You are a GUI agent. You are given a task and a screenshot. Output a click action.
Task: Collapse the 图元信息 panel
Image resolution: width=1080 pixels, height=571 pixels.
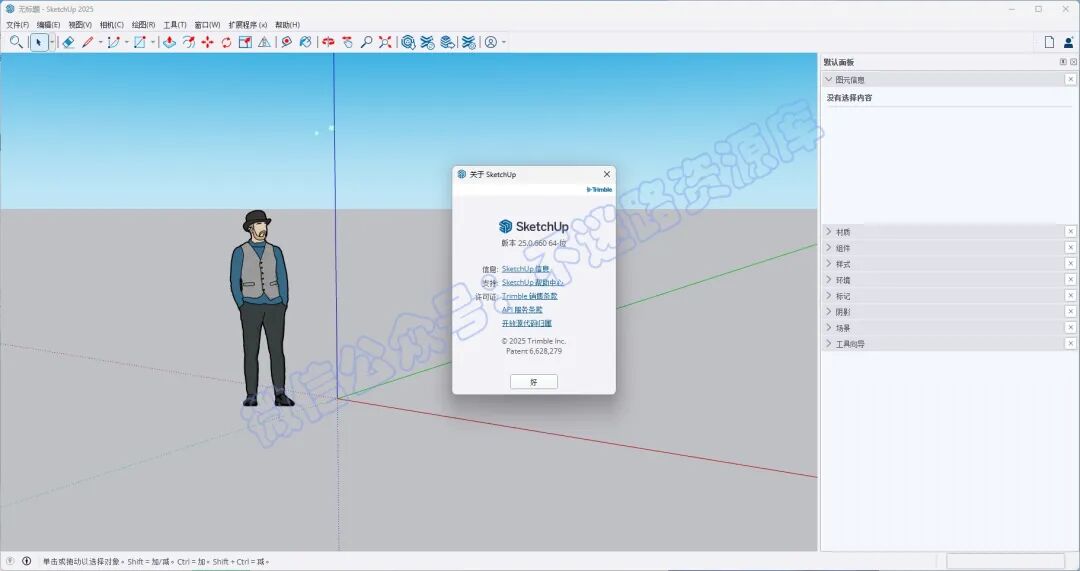tap(829, 80)
